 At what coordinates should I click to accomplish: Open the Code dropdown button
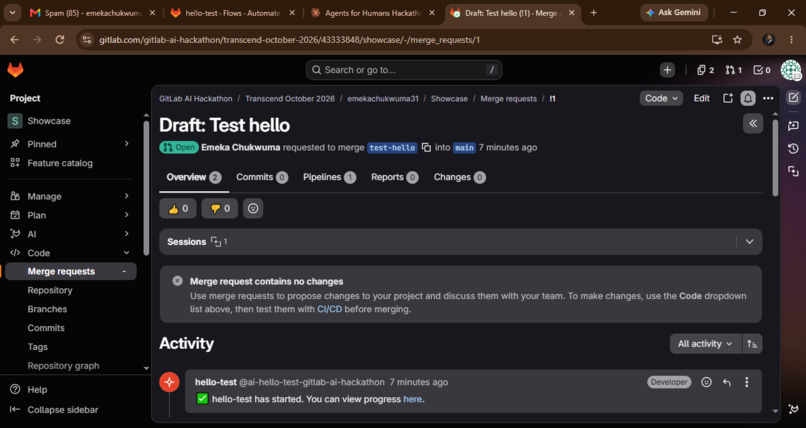click(661, 98)
